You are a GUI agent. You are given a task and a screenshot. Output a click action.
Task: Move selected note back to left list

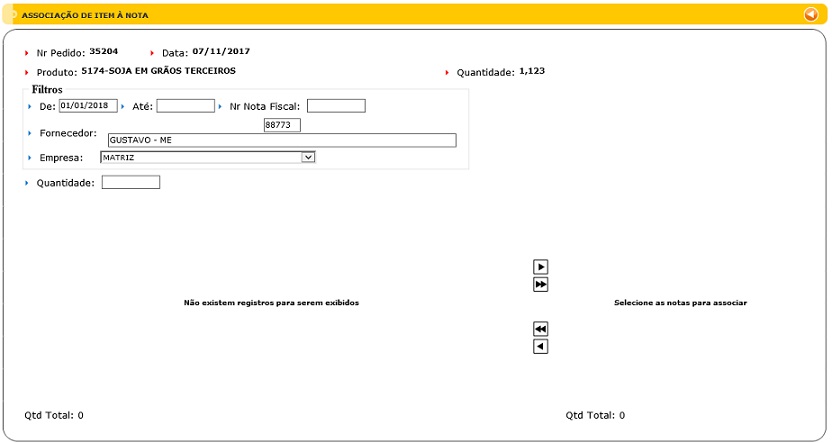541,347
